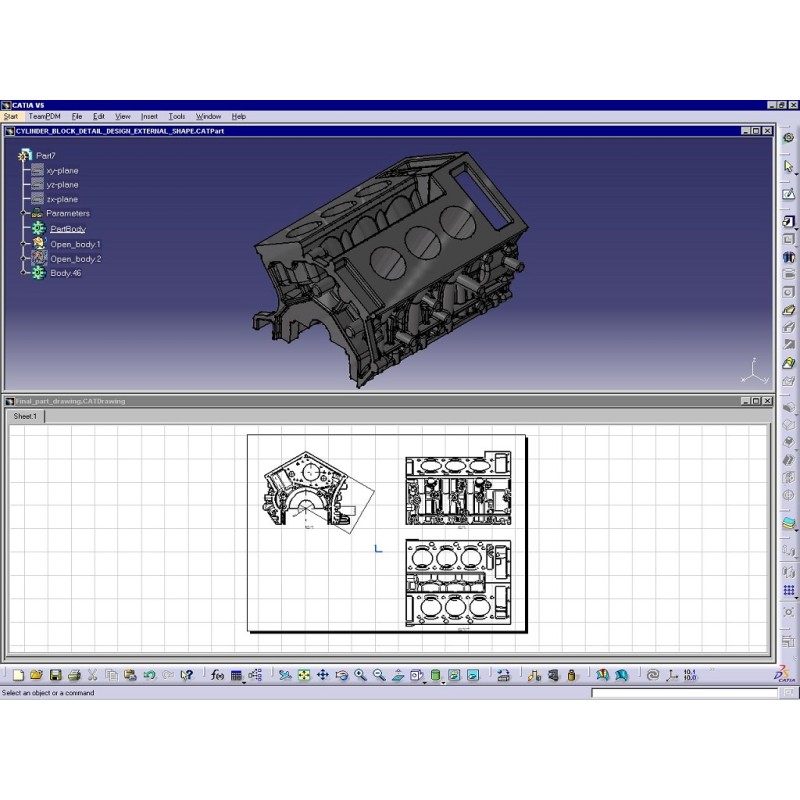The image size is (800, 800).
Task: Click the green Undo arrow
Action: [149, 675]
